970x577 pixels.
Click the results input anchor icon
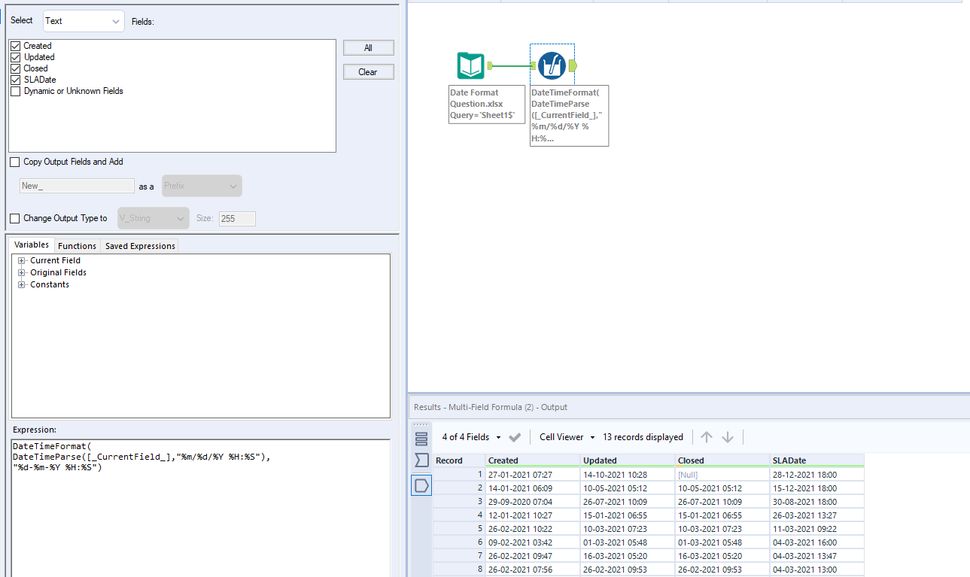coord(421,460)
